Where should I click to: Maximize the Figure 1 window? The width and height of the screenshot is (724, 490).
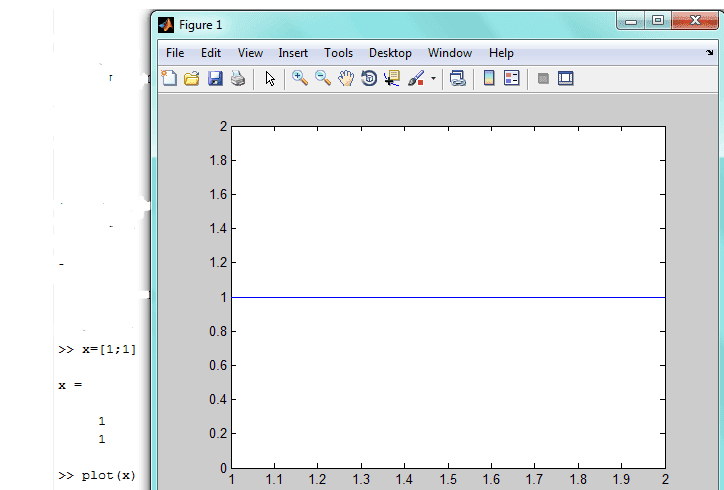(658, 20)
